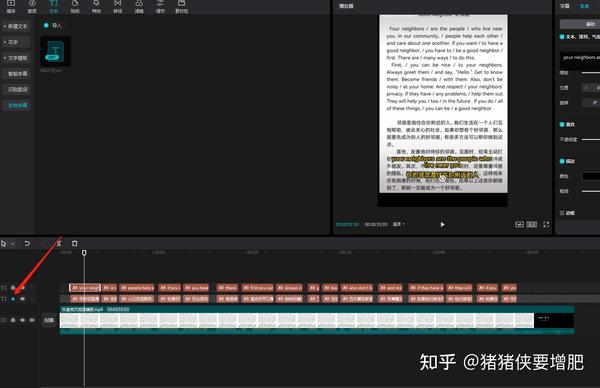600x388 pixels.
Task: Toggle the 描边 (stroke) checkbox
Action: click(562, 161)
